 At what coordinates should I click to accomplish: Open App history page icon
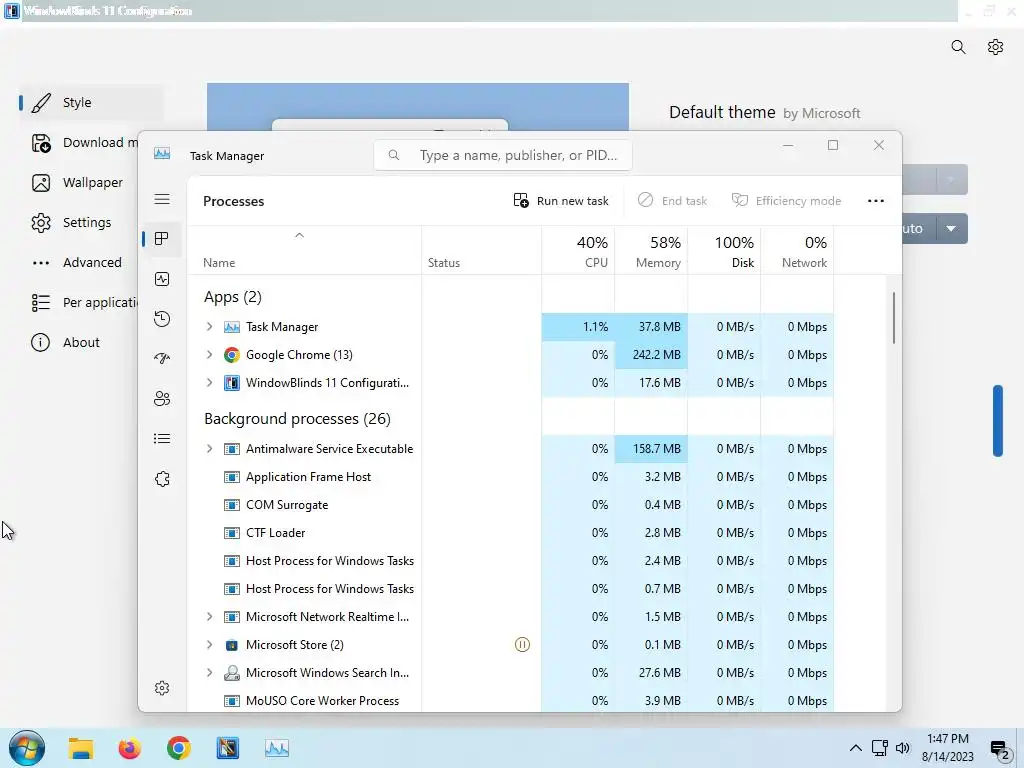tap(162, 319)
